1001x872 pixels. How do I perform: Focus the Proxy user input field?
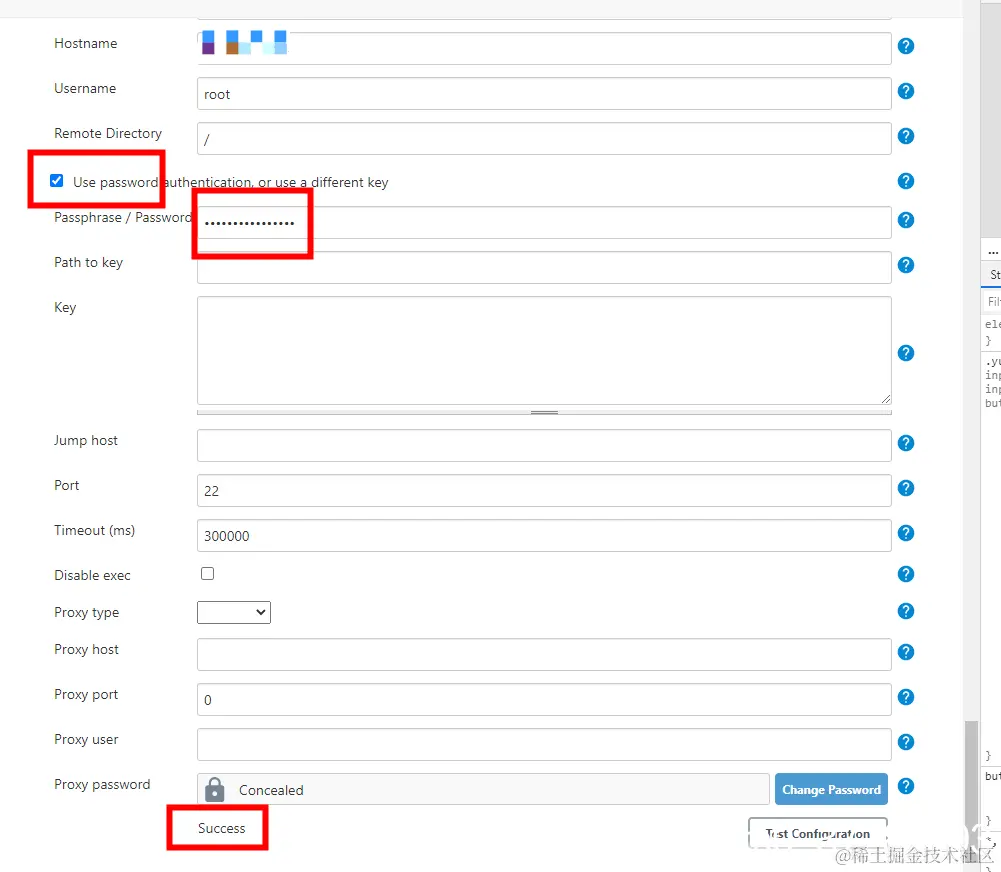coord(544,744)
